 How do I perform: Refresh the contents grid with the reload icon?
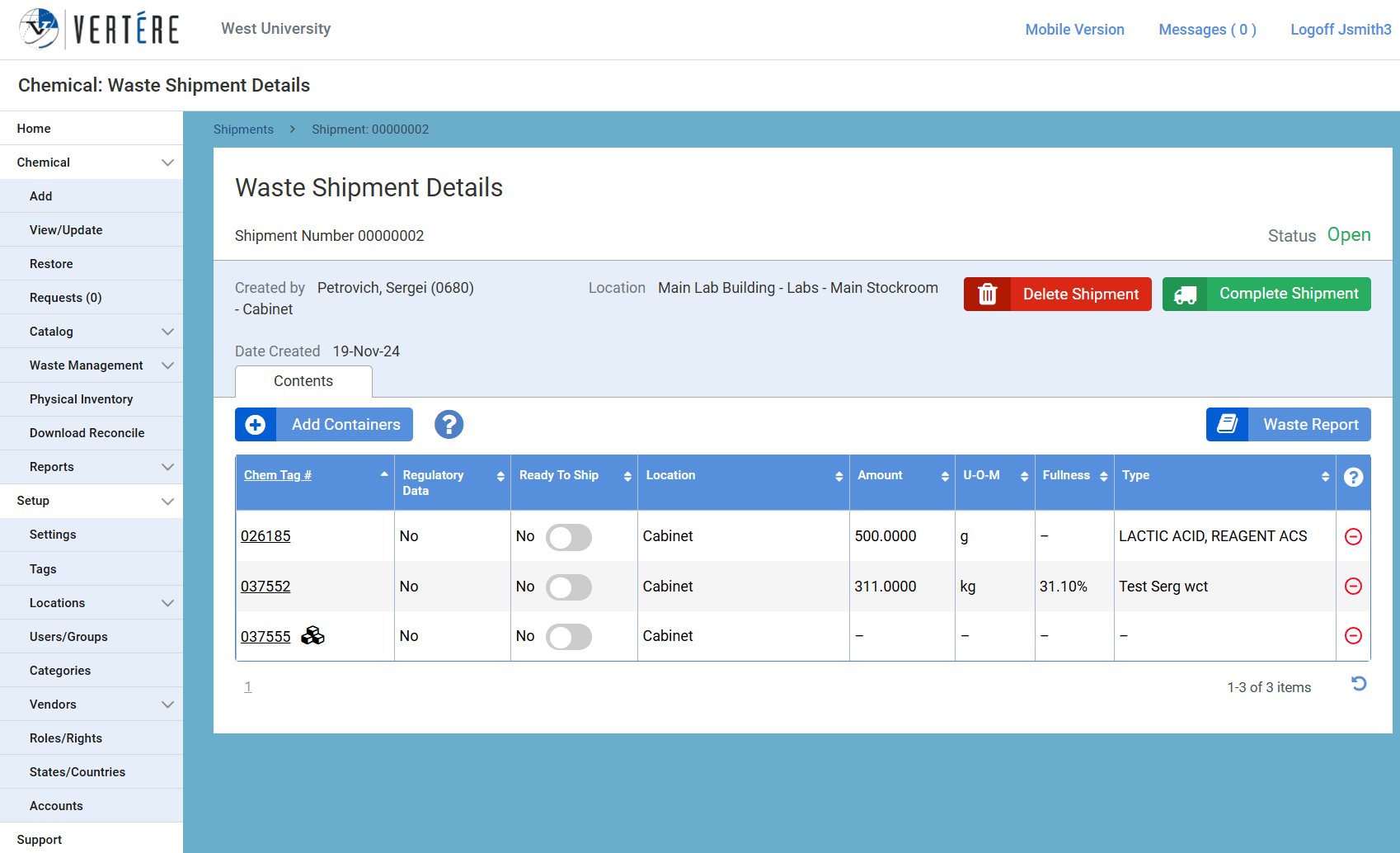(1359, 684)
